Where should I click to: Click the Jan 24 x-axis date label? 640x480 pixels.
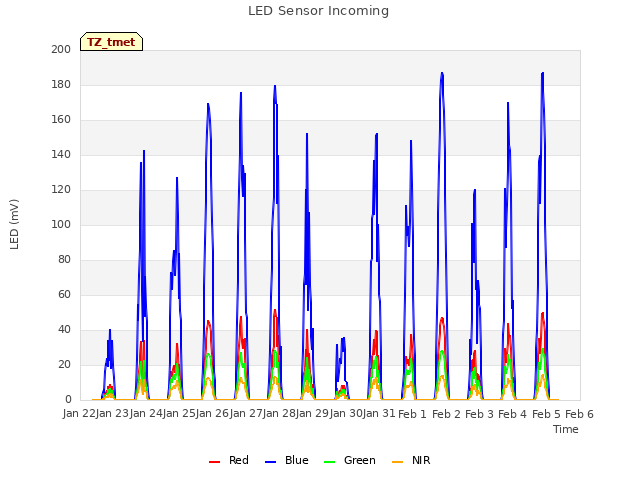(x=146, y=414)
